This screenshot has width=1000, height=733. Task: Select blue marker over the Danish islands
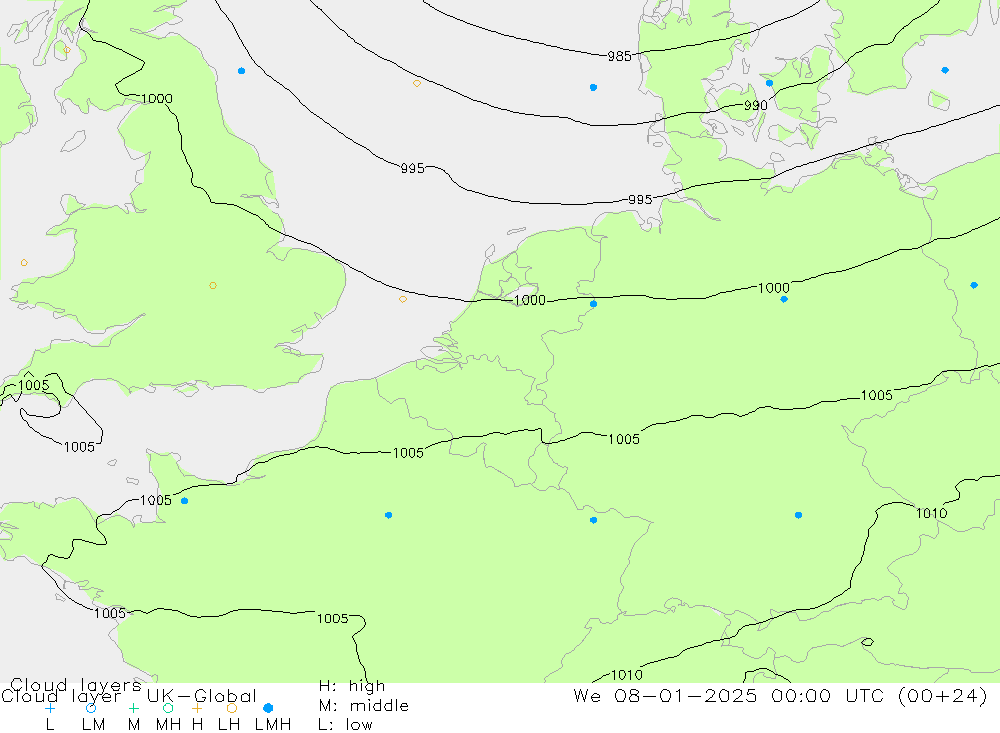(769, 83)
